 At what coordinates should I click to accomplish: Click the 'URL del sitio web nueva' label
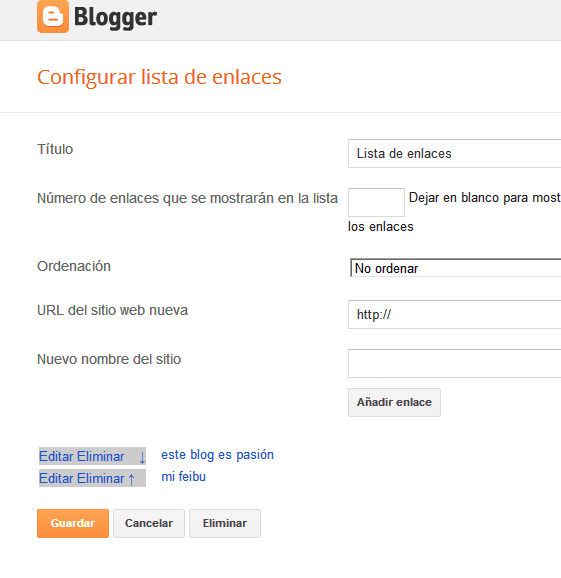pyautogui.click(x=112, y=310)
